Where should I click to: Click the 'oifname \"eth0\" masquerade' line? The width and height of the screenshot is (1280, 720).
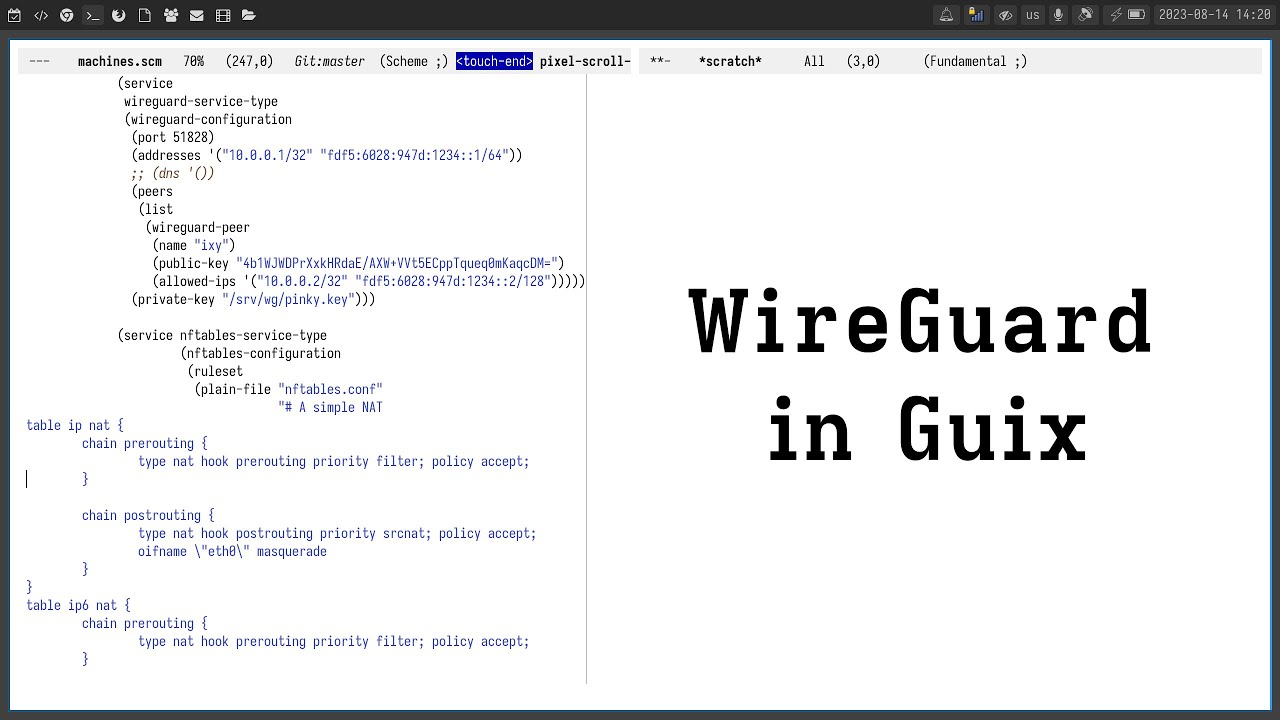tap(232, 551)
